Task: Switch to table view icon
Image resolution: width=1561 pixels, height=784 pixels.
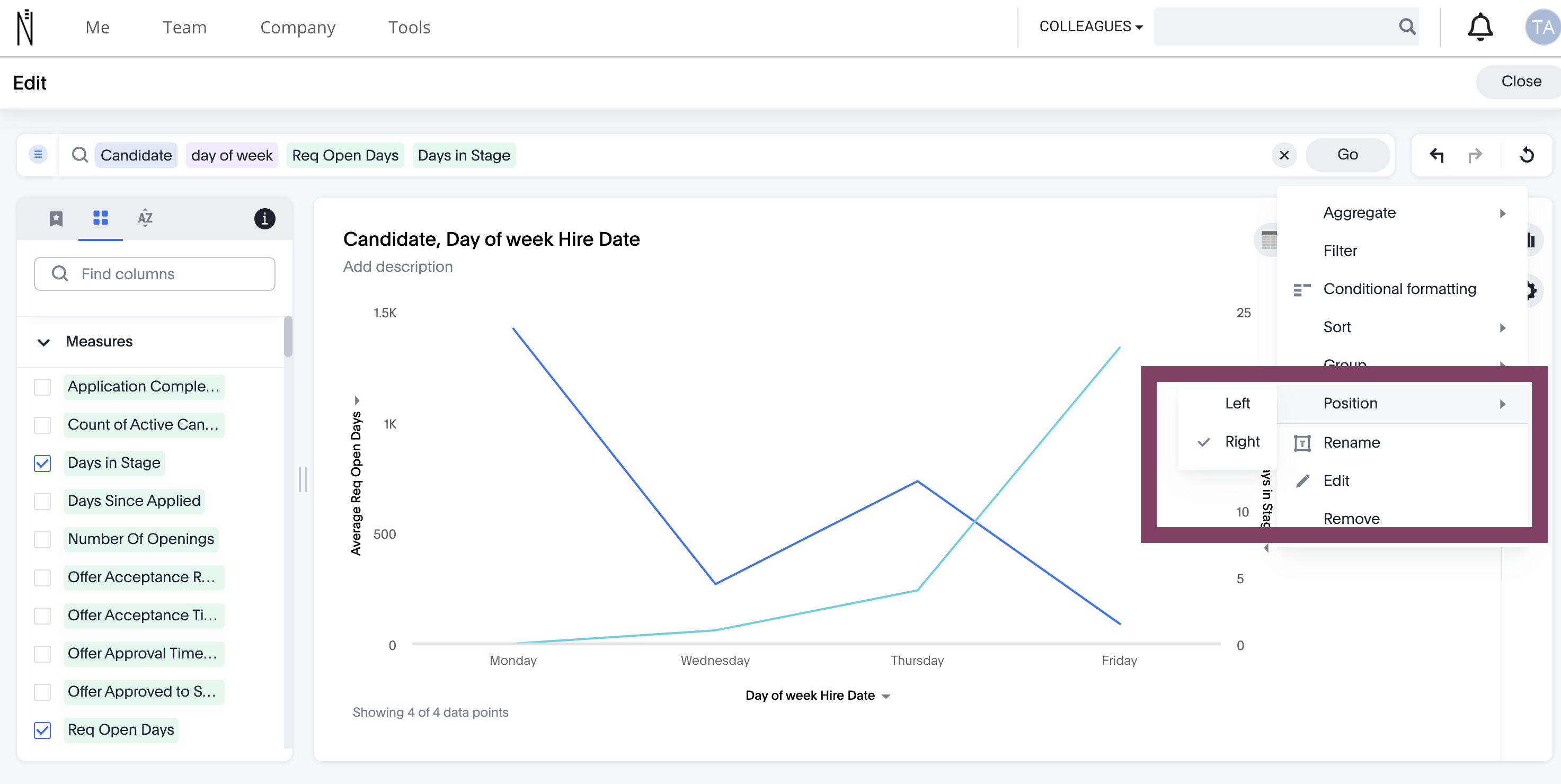Action: [x=1266, y=240]
